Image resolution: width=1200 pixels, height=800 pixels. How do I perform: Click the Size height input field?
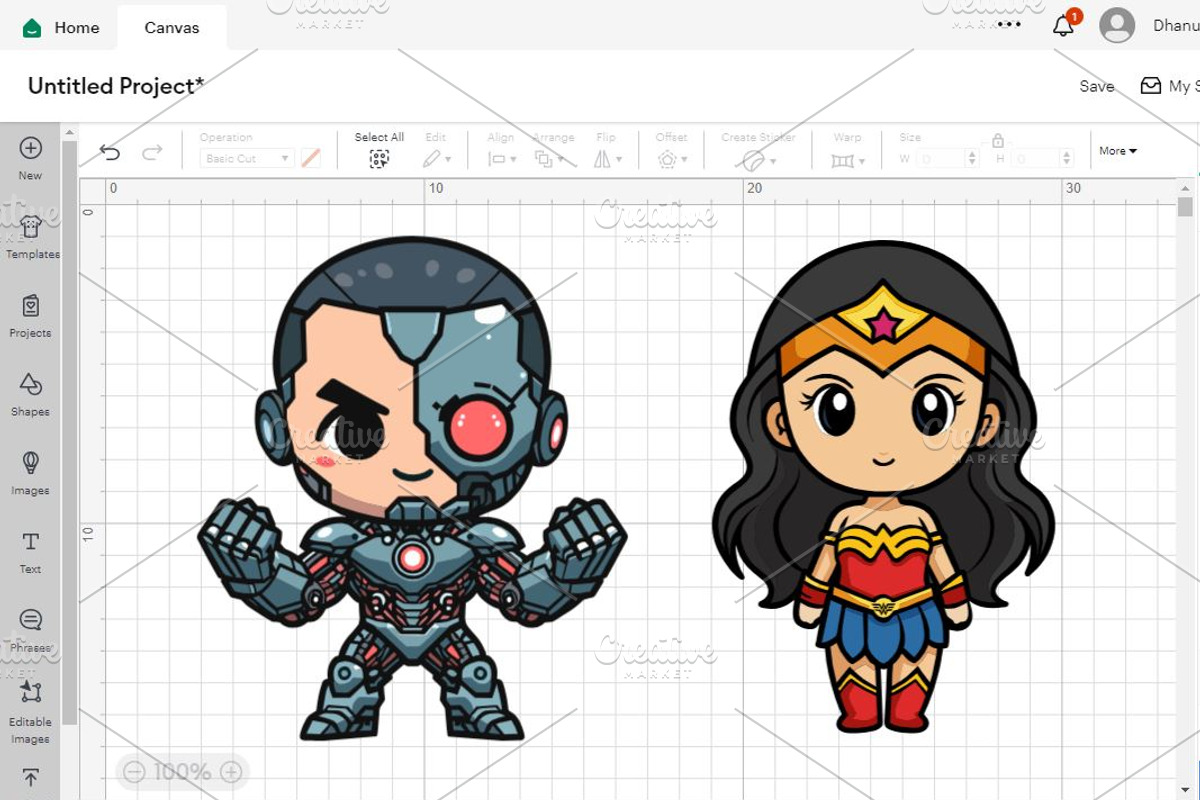(x=1034, y=158)
